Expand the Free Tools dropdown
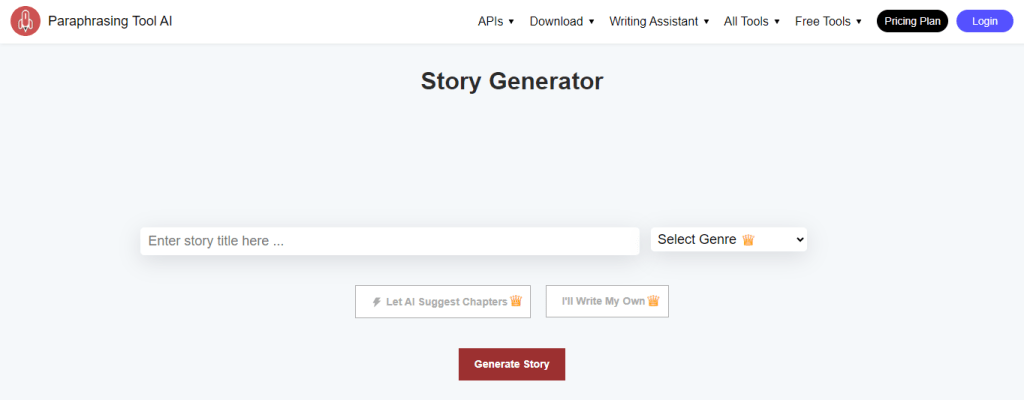This screenshot has width=1024, height=400. (828, 21)
